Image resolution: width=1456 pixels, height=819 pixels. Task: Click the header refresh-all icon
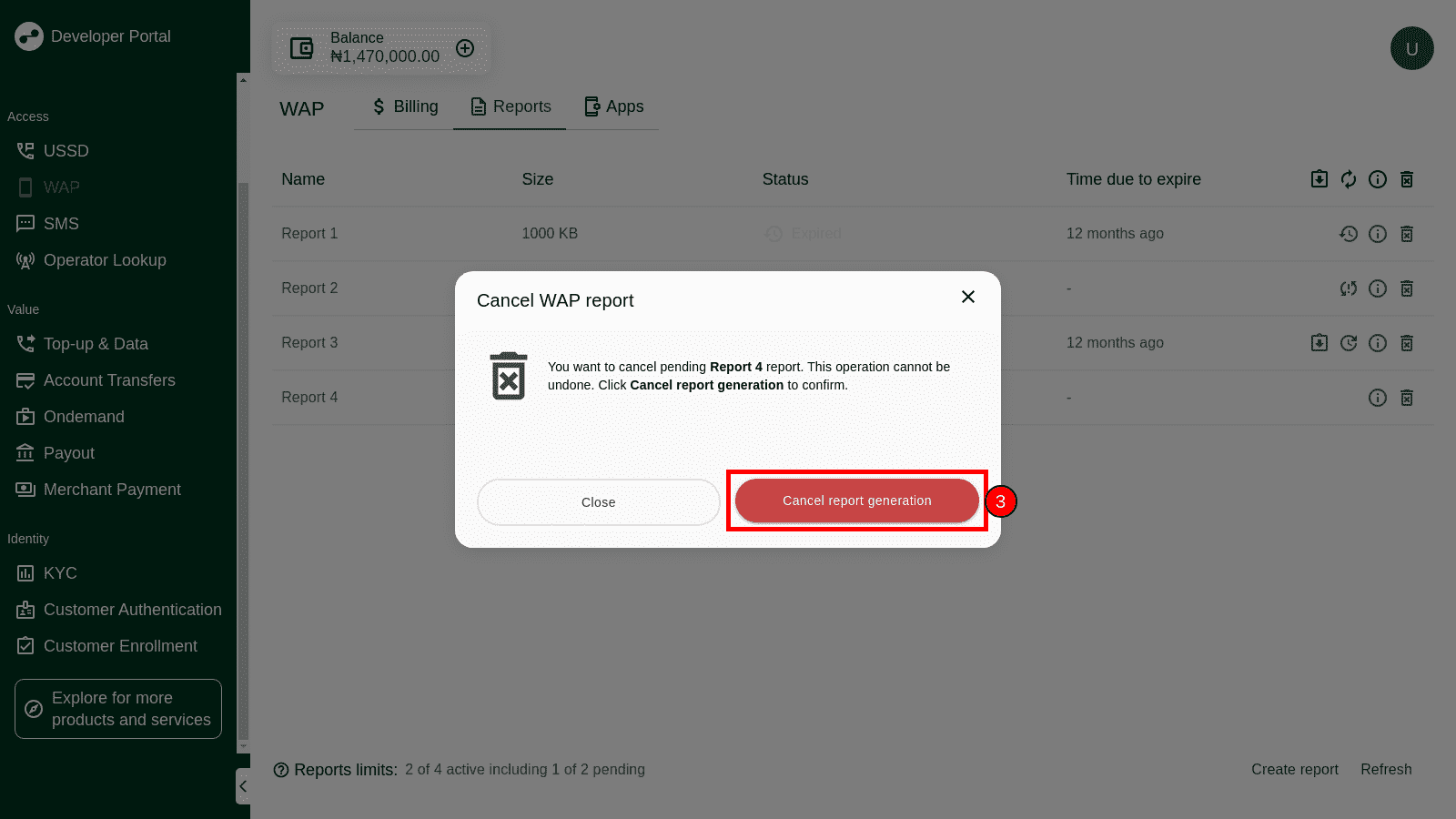pyautogui.click(x=1349, y=179)
